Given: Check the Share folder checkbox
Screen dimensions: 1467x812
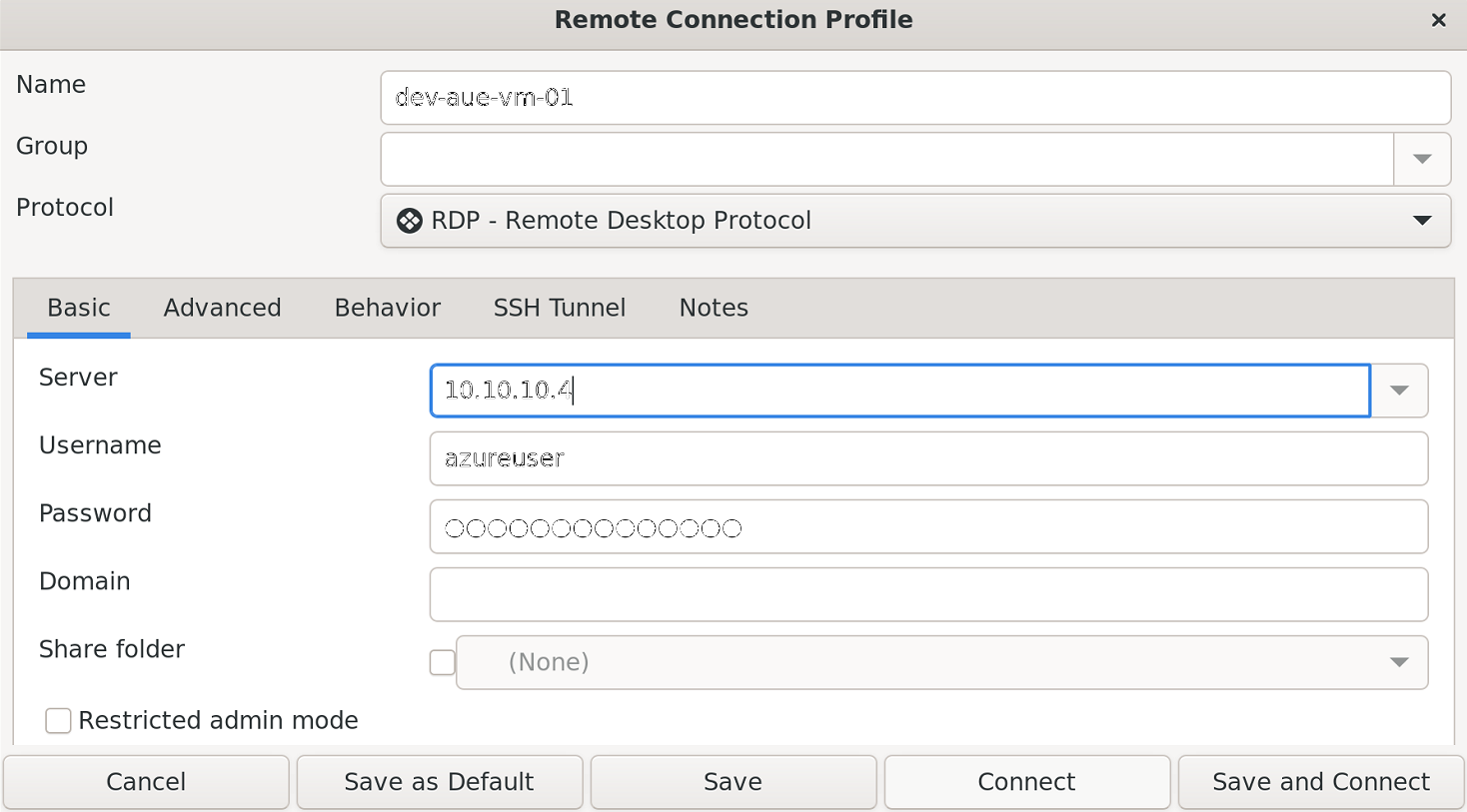Looking at the screenshot, I should [x=442, y=662].
